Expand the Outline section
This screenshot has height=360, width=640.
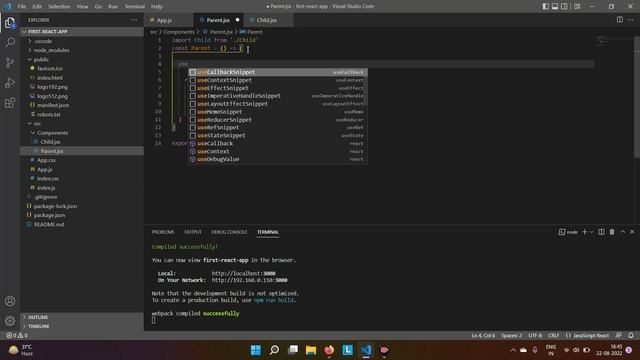82,317
